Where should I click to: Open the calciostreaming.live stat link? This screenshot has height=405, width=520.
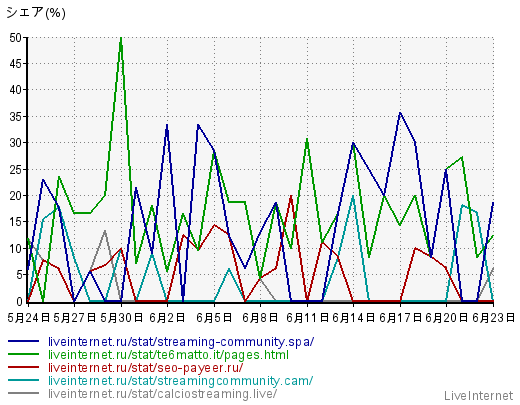click(163, 394)
